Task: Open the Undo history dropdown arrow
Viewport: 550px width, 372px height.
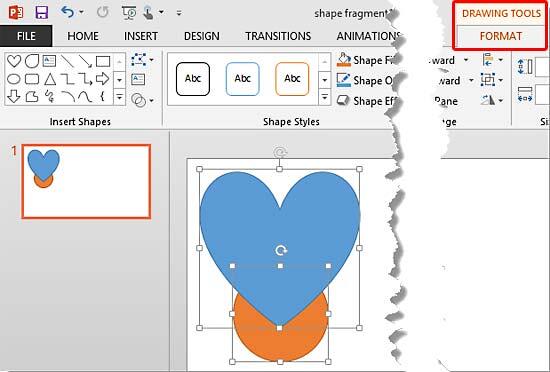Action: [x=81, y=13]
